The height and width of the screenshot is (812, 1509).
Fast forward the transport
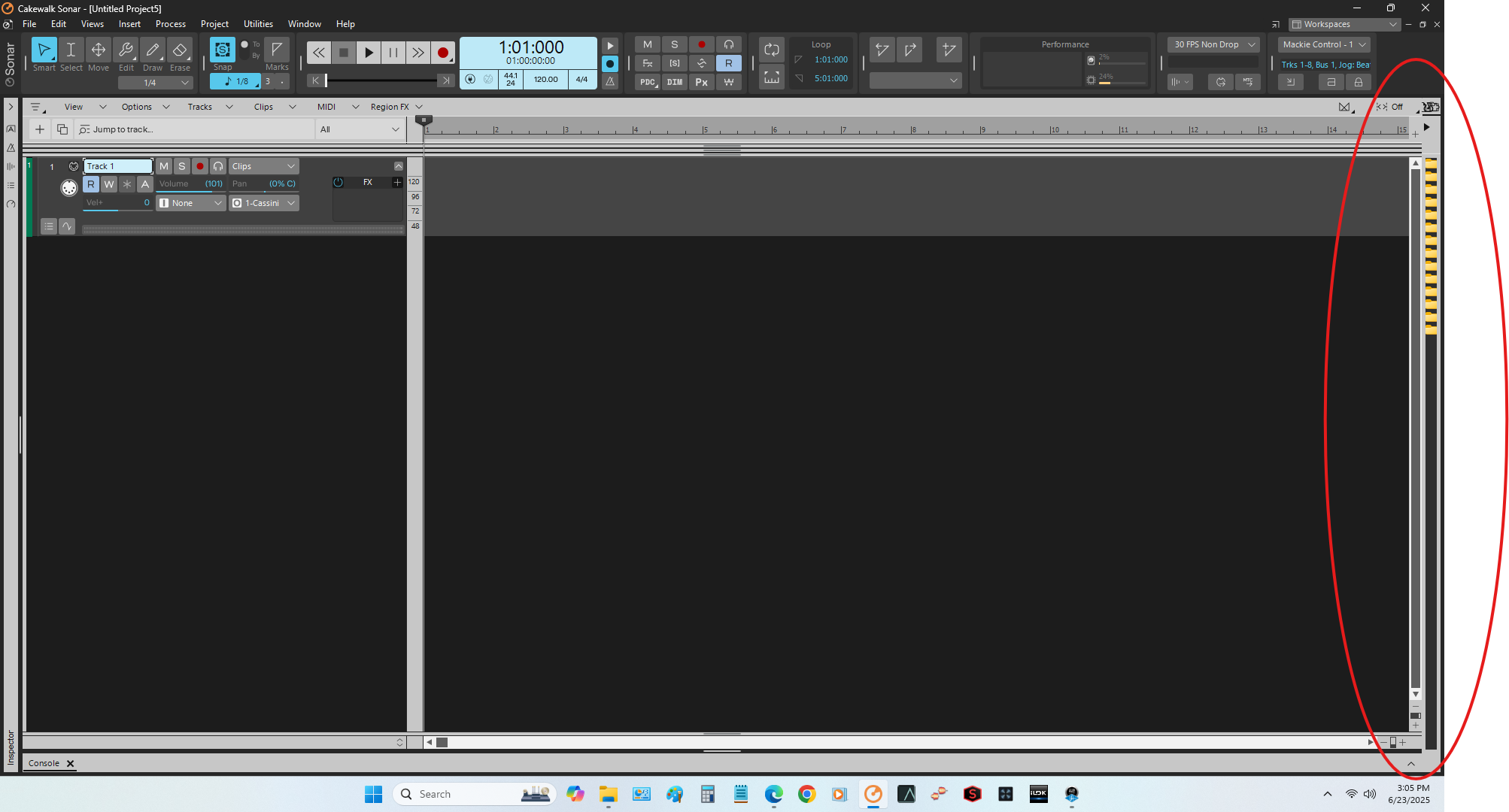pos(418,53)
